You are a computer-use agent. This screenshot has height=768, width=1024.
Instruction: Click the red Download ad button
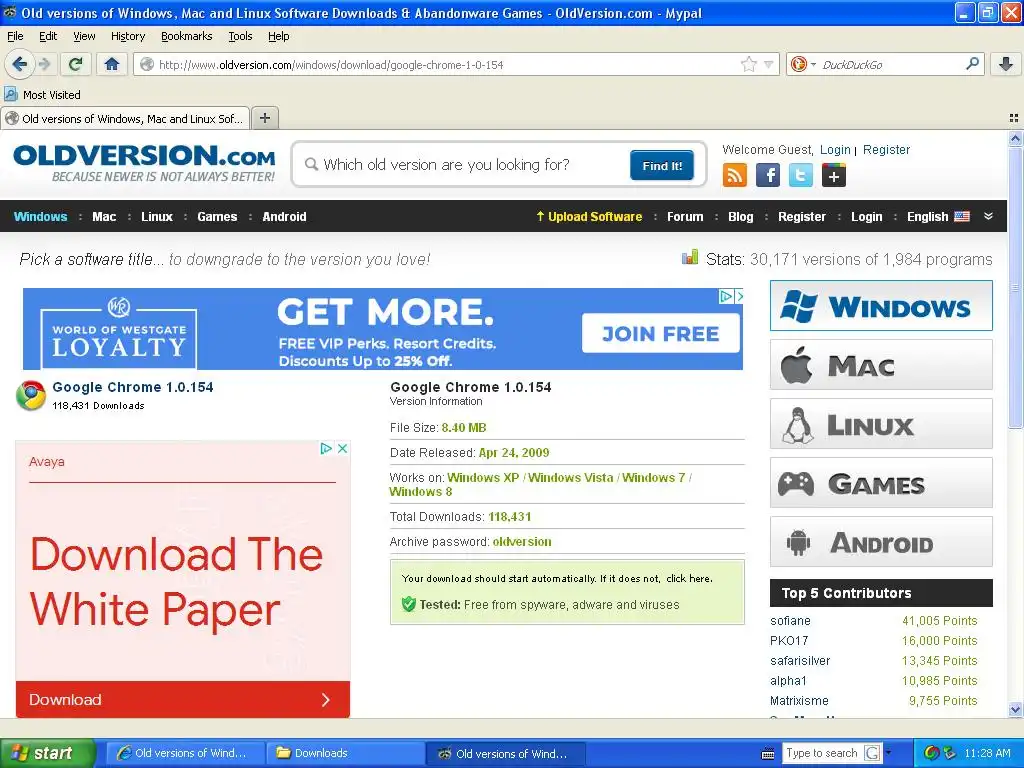tap(183, 699)
